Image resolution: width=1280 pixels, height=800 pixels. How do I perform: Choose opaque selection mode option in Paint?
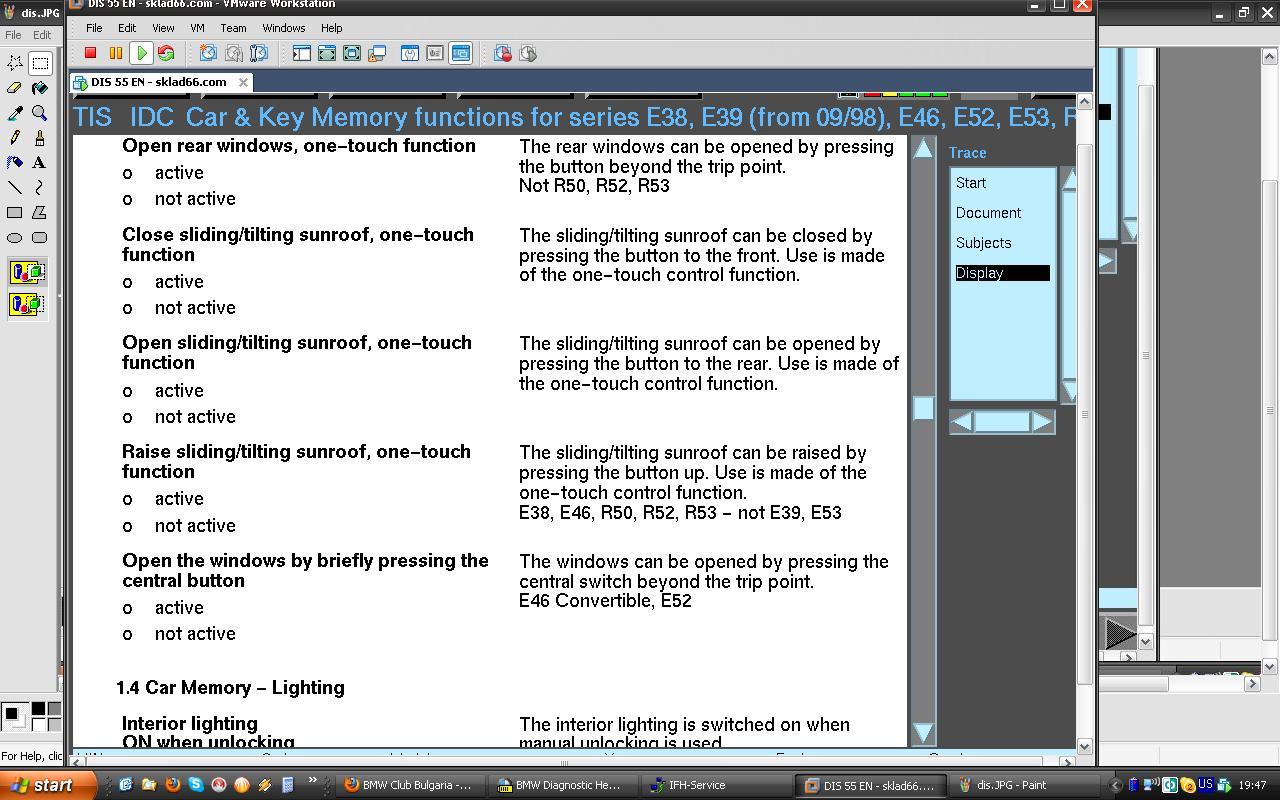coord(27,272)
